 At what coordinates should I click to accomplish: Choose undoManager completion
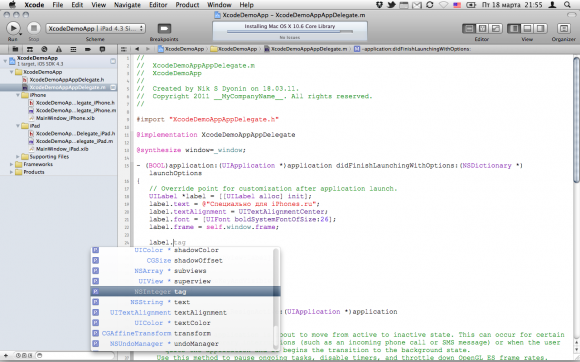[182, 344]
